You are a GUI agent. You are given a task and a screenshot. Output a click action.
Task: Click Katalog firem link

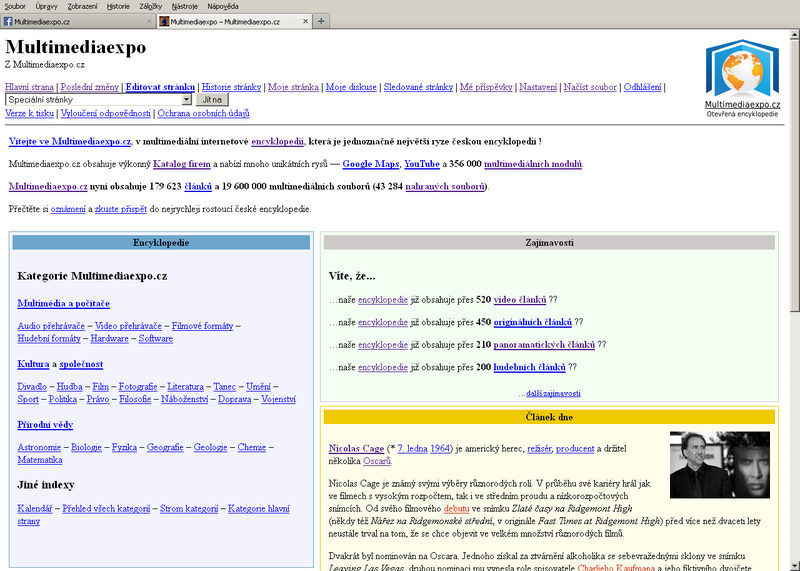pyautogui.click(x=182, y=164)
